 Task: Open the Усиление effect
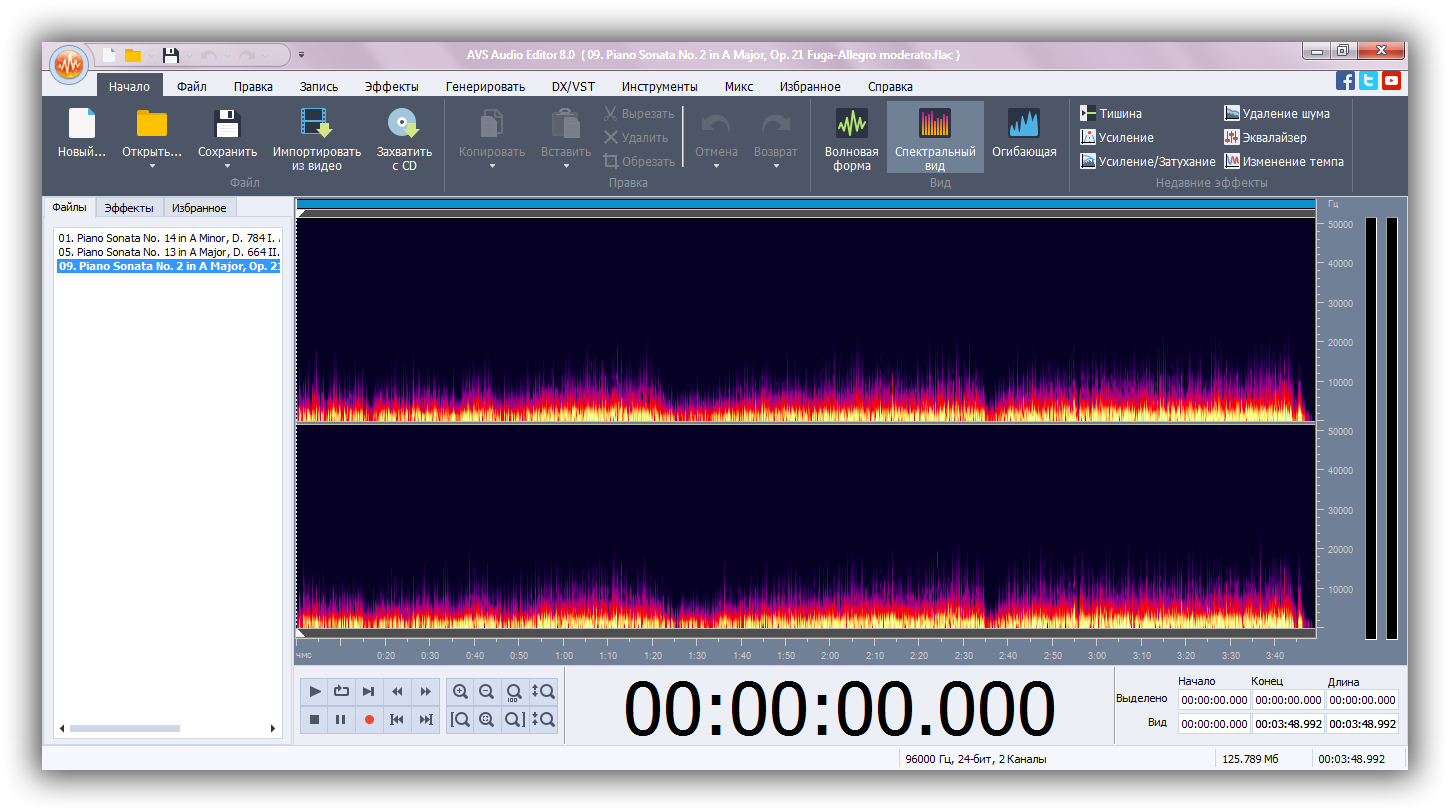click(x=1117, y=138)
